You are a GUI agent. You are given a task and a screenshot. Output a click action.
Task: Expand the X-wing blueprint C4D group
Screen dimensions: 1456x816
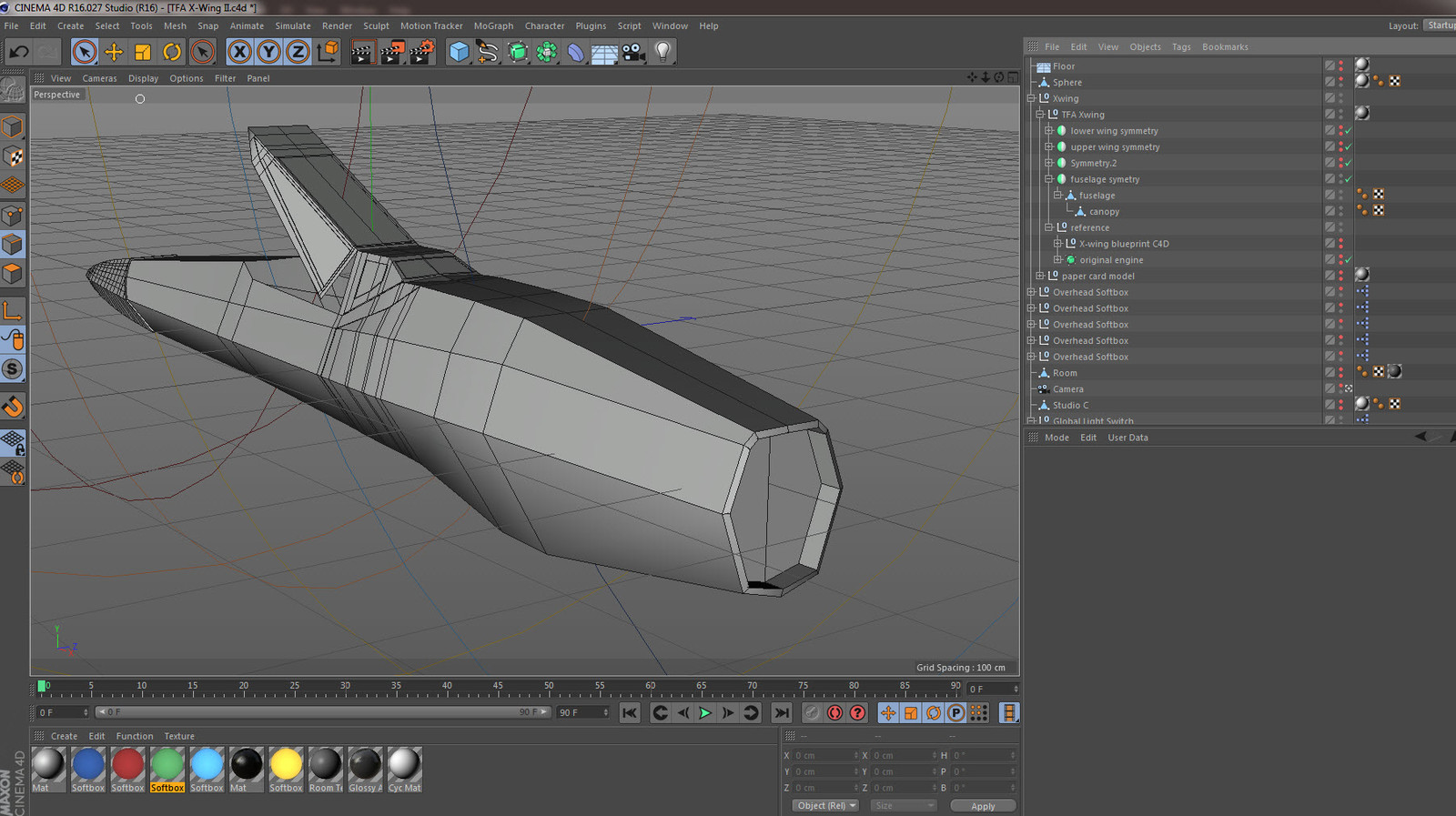tap(1057, 244)
